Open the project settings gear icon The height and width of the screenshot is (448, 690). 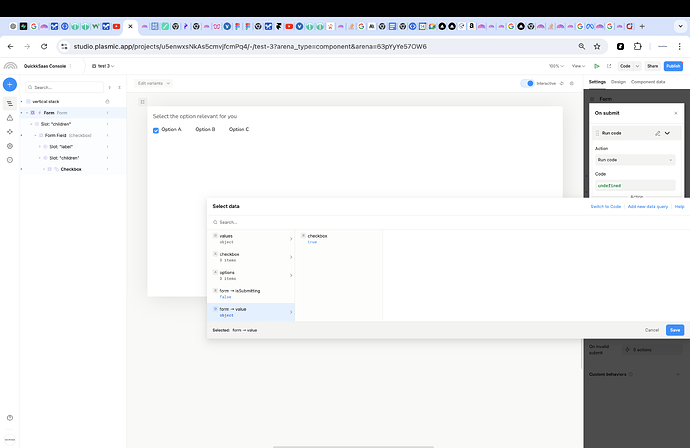click(x=10, y=146)
